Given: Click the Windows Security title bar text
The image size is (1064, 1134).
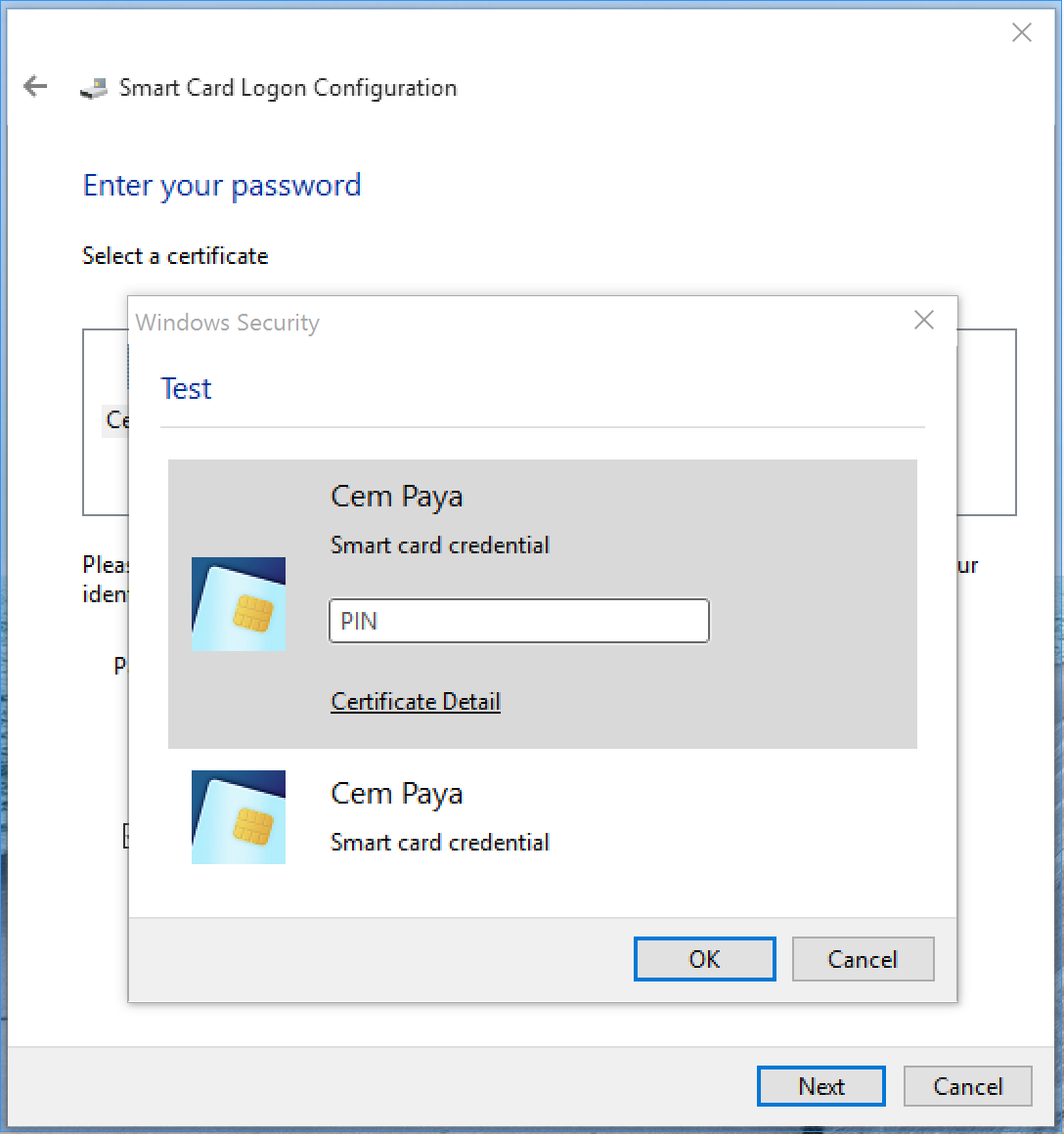Looking at the screenshot, I should (228, 323).
